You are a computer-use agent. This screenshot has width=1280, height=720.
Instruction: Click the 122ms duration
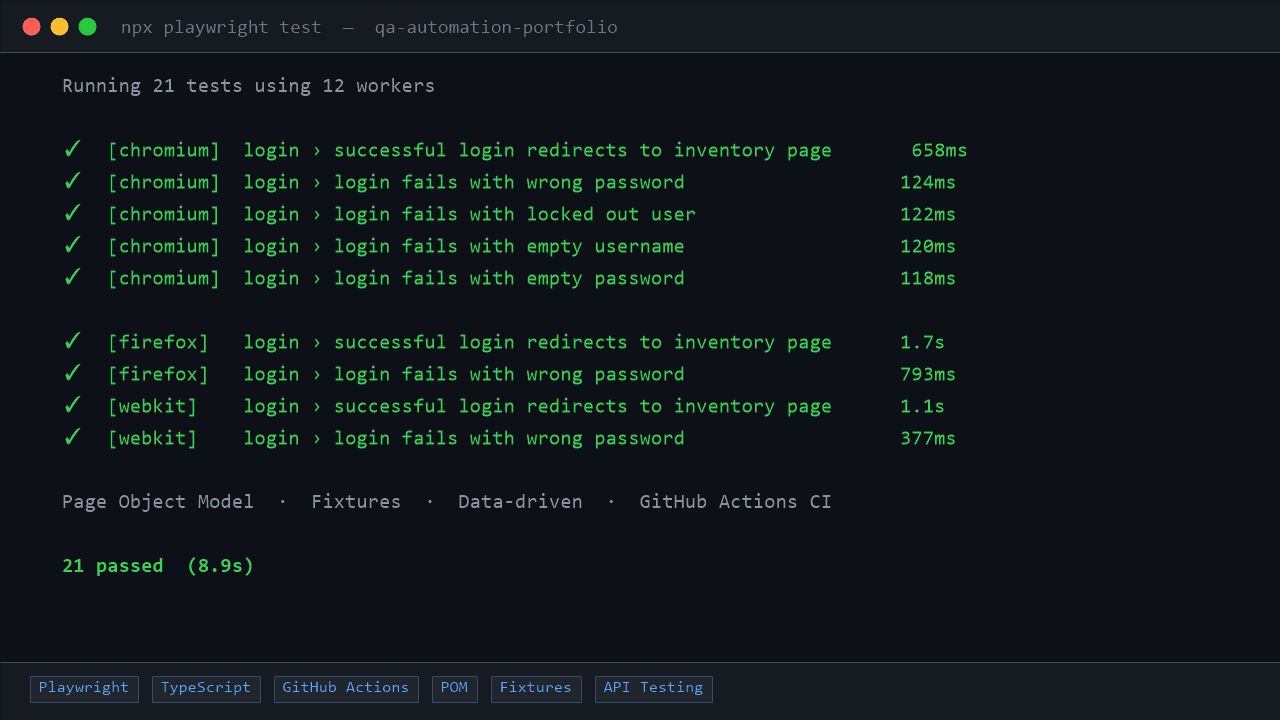coord(928,214)
